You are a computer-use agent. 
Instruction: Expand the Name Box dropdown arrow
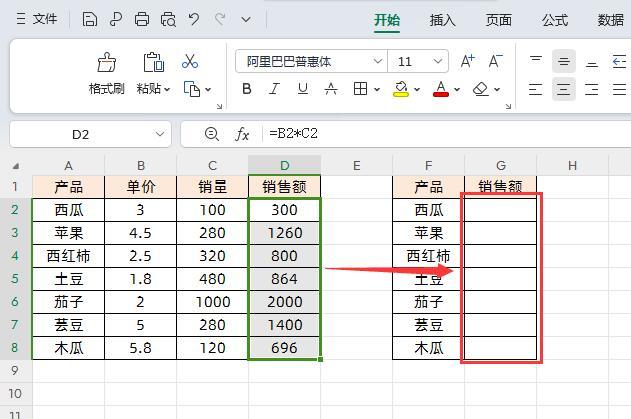[161, 134]
